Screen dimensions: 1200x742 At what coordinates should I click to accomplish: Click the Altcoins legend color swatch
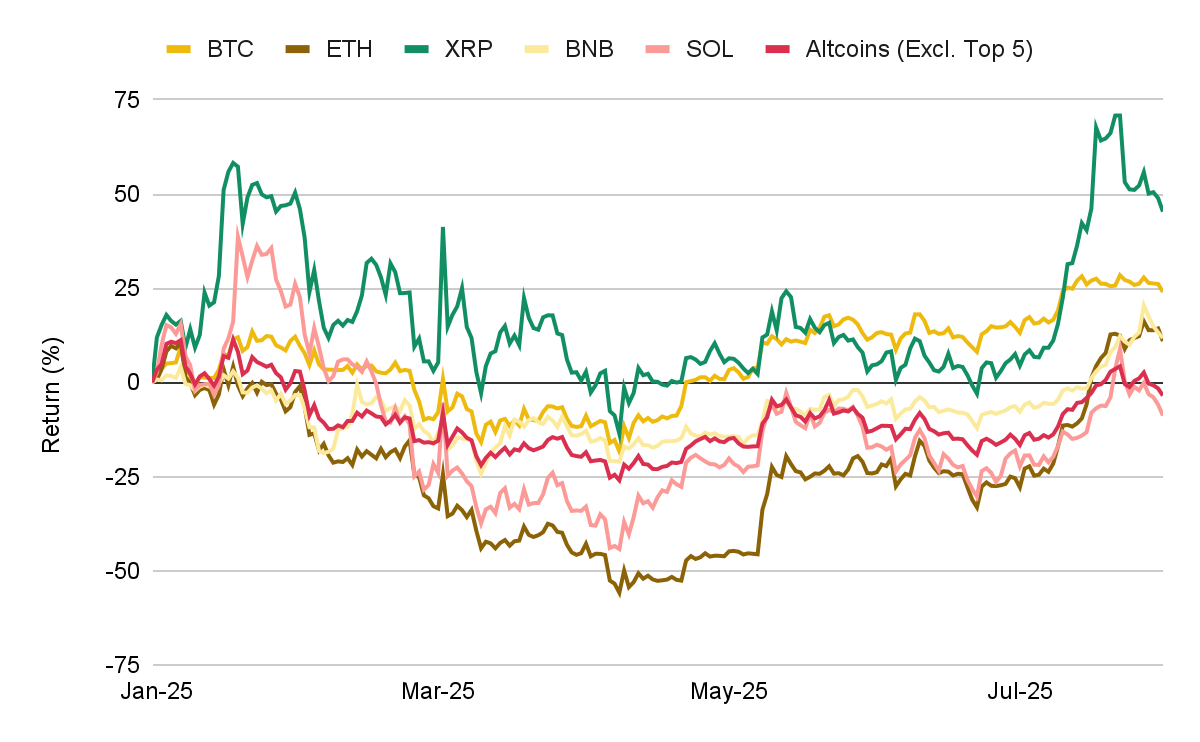779,49
